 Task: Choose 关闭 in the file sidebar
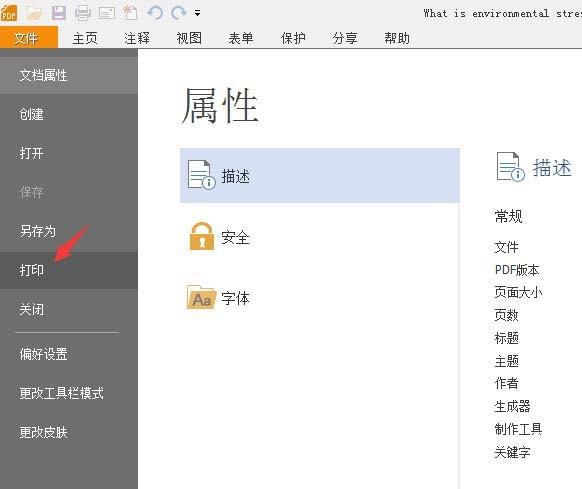tap(69, 309)
